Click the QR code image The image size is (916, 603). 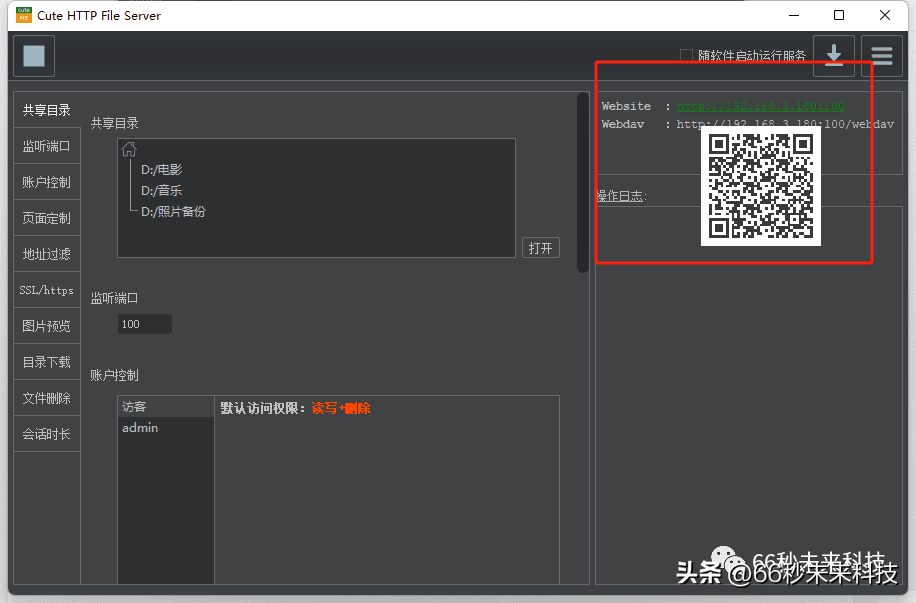pyautogui.click(x=761, y=187)
